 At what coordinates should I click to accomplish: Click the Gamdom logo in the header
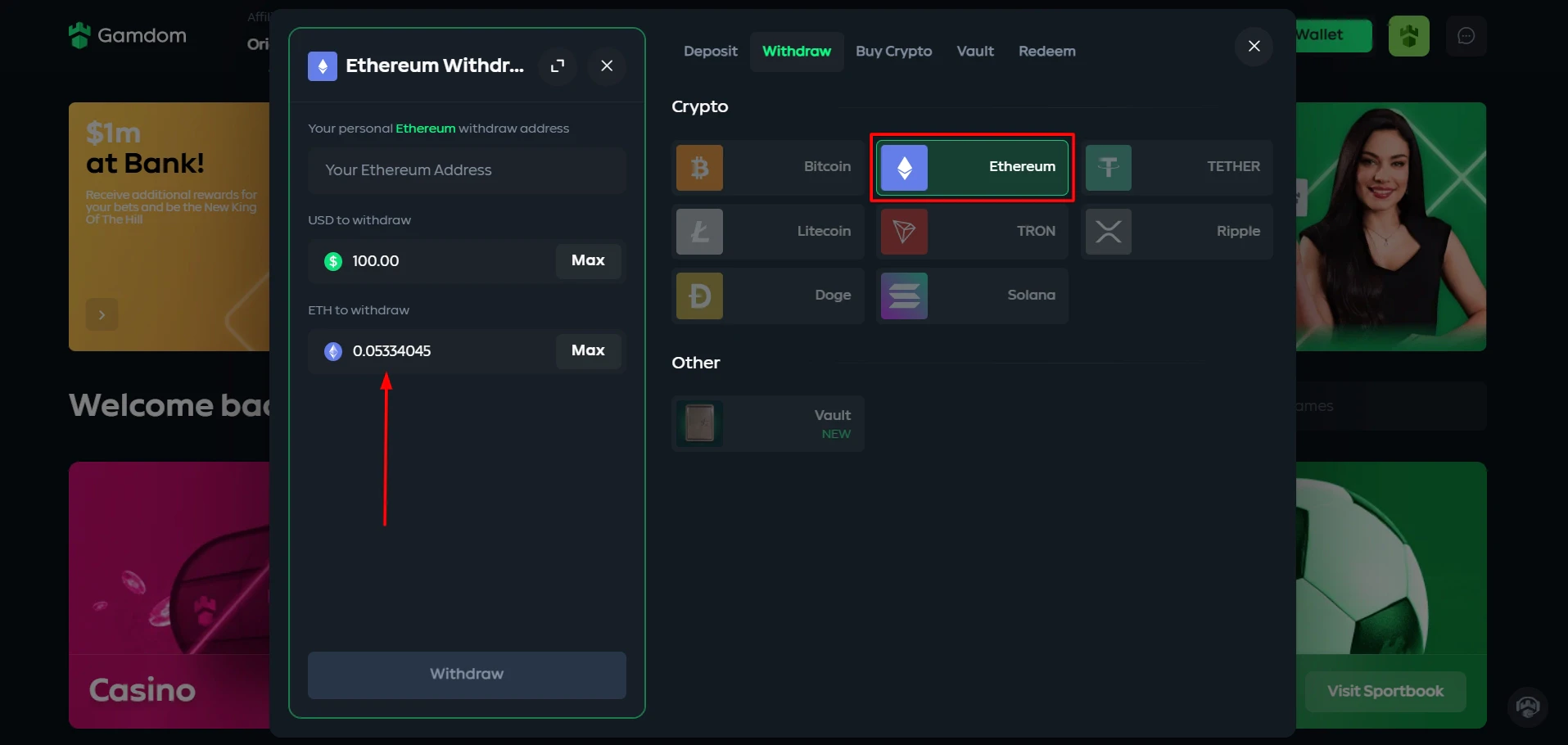128,35
